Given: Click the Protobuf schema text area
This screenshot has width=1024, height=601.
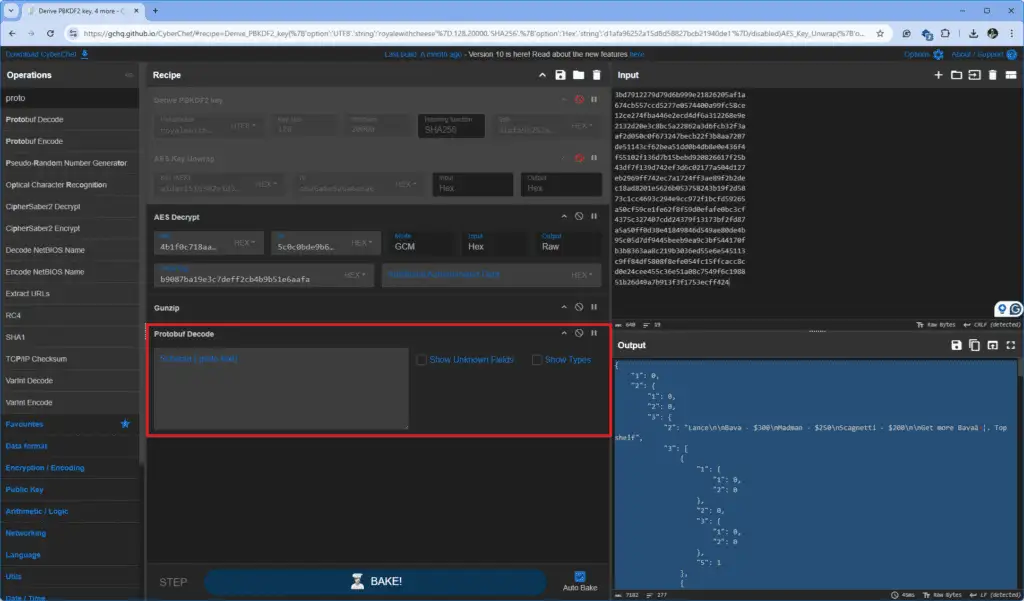Looking at the screenshot, I should point(281,389).
